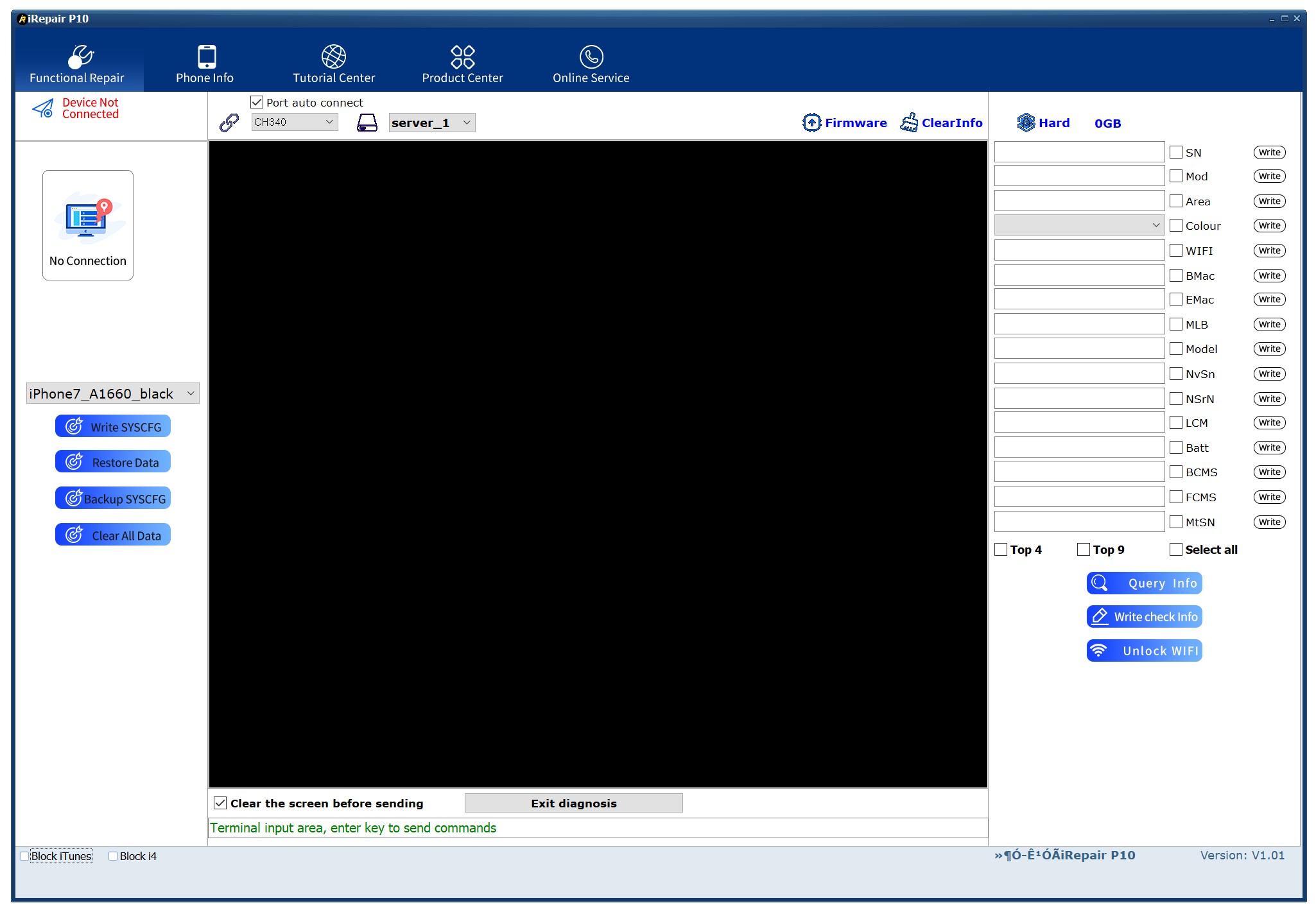The width and height of the screenshot is (1316, 912).
Task: Click the Backup SYSCFG button
Action: pyautogui.click(x=113, y=499)
